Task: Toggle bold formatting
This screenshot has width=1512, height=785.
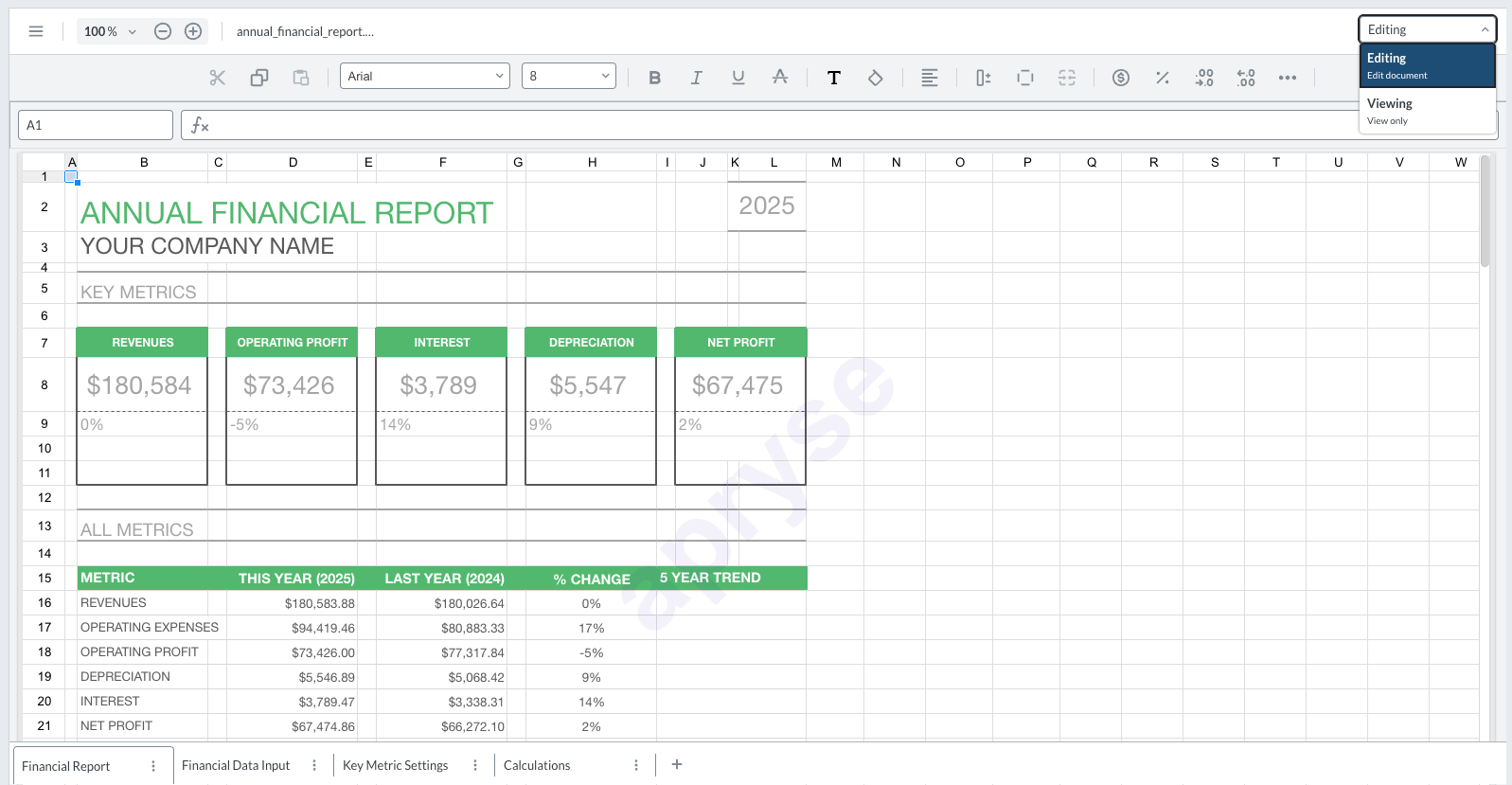Action: click(x=654, y=78)
